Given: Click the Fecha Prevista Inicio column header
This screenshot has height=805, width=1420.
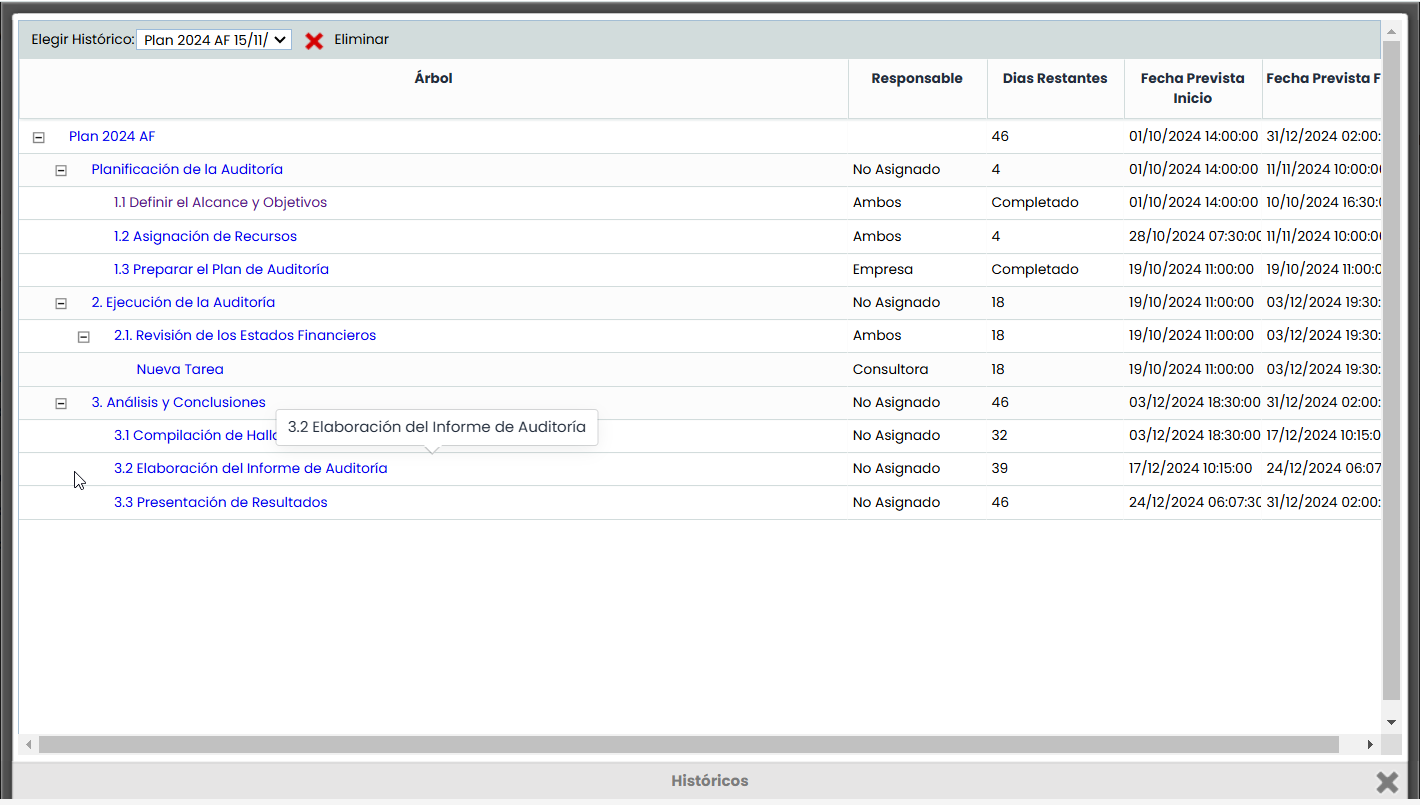Looking at the screenshot, I should [x=1192, y=88].
